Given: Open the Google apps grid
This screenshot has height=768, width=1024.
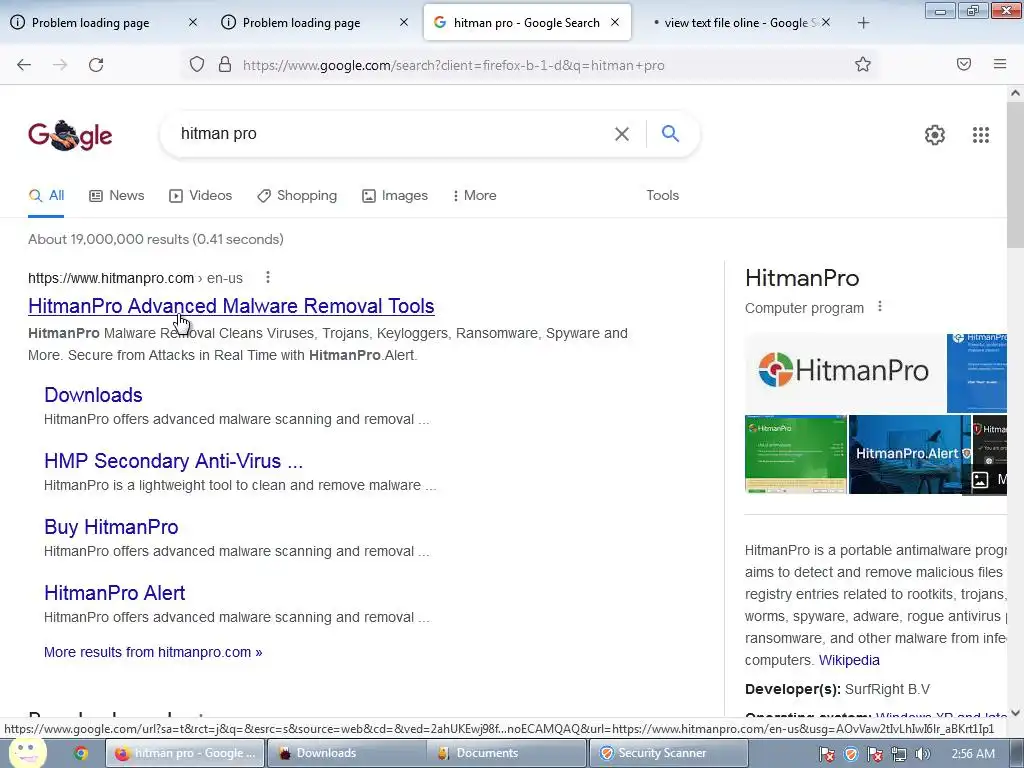Looking at the screenshot, I should pos(980,135).
